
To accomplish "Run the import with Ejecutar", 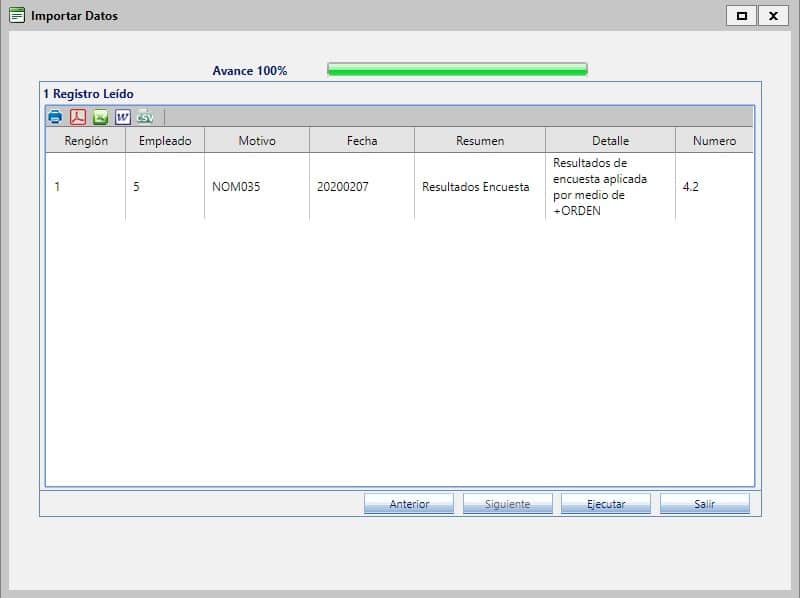I will click(x=606, y=504).
